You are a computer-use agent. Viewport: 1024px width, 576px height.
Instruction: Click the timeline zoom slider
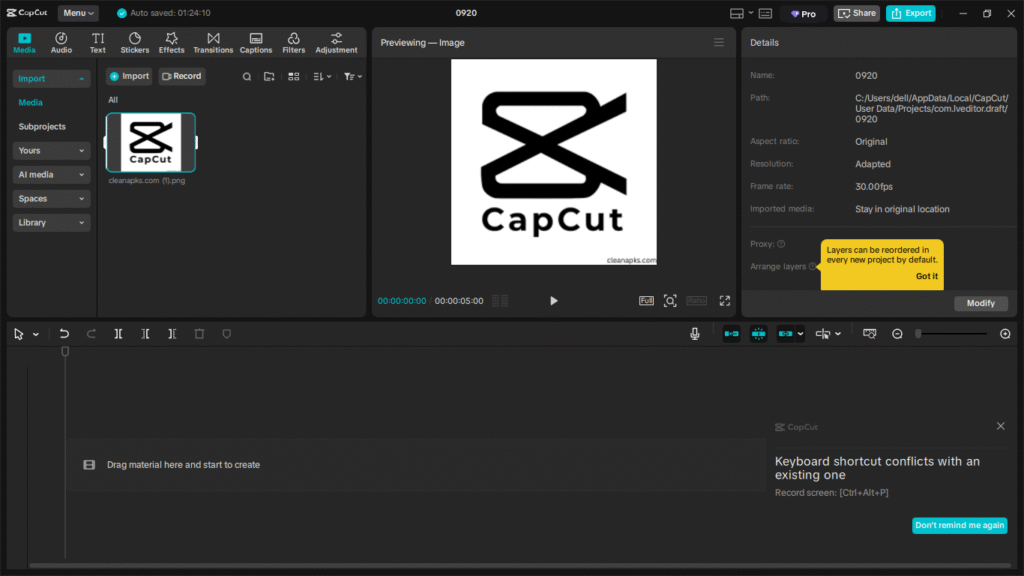point(952,334)
